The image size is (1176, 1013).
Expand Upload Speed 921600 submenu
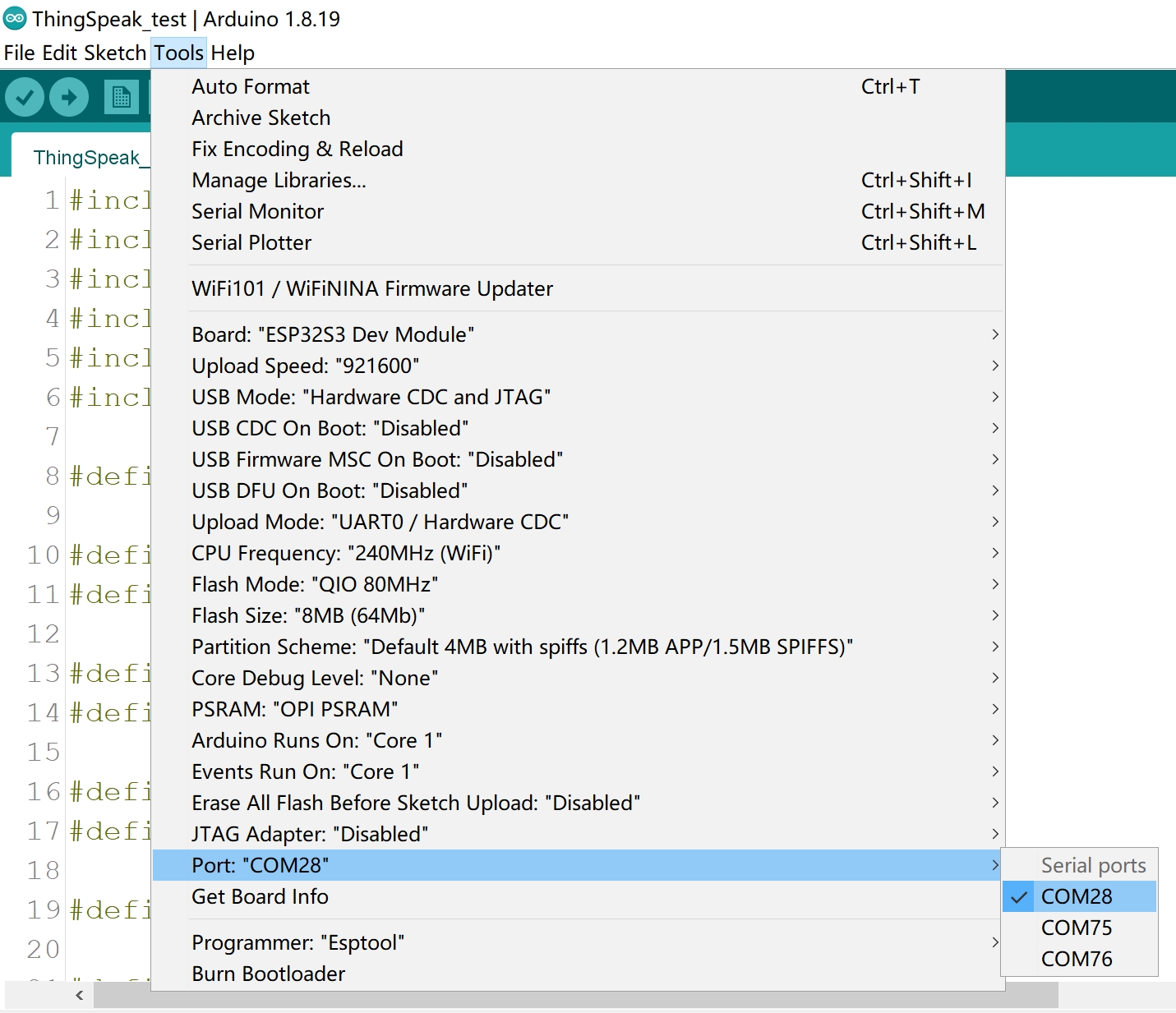pos(578,366)
